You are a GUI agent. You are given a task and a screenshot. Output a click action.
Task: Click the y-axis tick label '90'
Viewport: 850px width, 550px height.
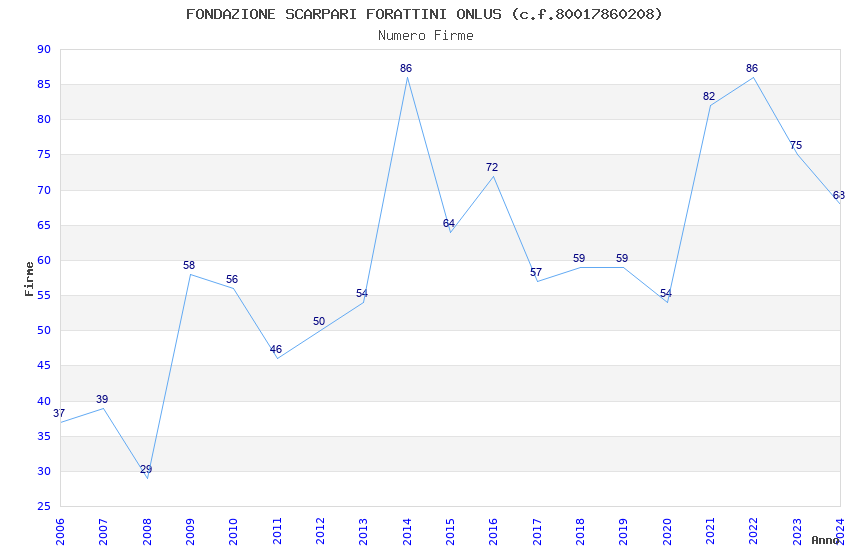(x=44, y=49)
